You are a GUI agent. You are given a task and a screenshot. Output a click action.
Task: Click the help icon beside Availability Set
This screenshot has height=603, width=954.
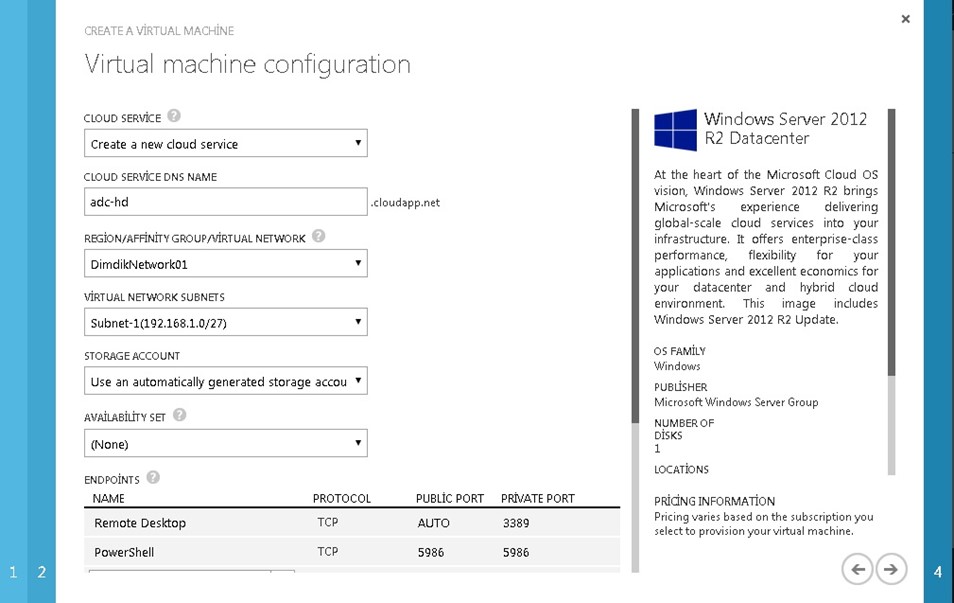(x=179, y=415)
